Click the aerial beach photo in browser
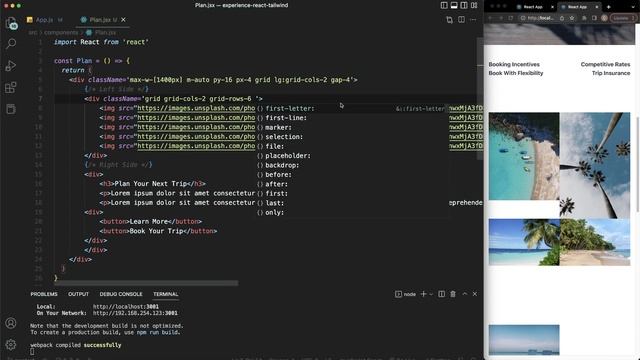Screen dimensions: 640x360 point(524,156)
